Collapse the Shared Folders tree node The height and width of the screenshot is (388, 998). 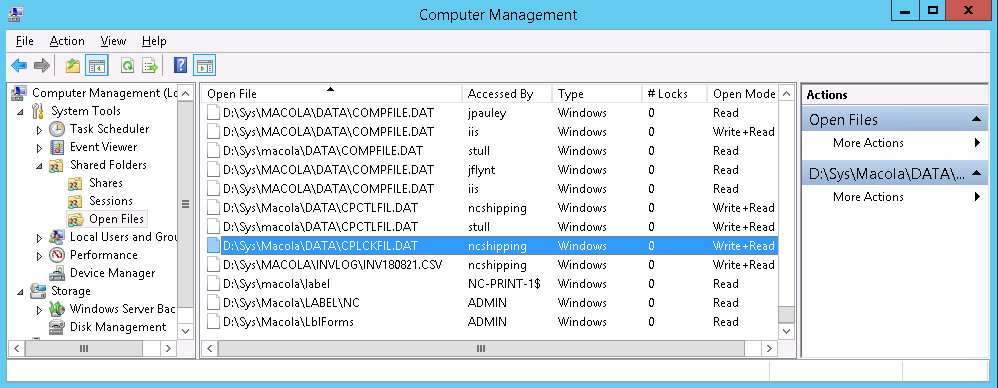pos(39,165)
